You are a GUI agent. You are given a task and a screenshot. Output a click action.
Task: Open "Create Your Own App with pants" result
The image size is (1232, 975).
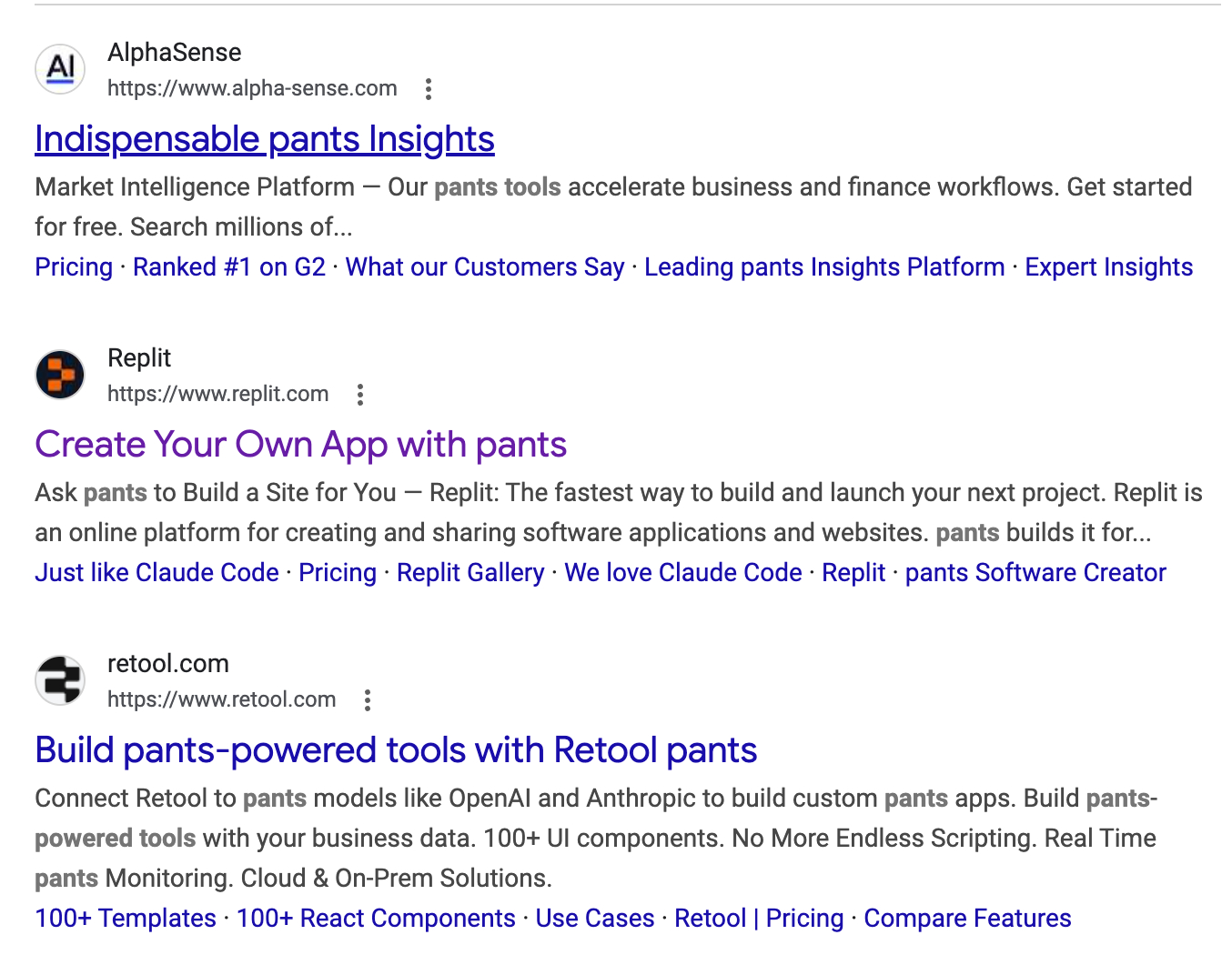coord(300,445)
